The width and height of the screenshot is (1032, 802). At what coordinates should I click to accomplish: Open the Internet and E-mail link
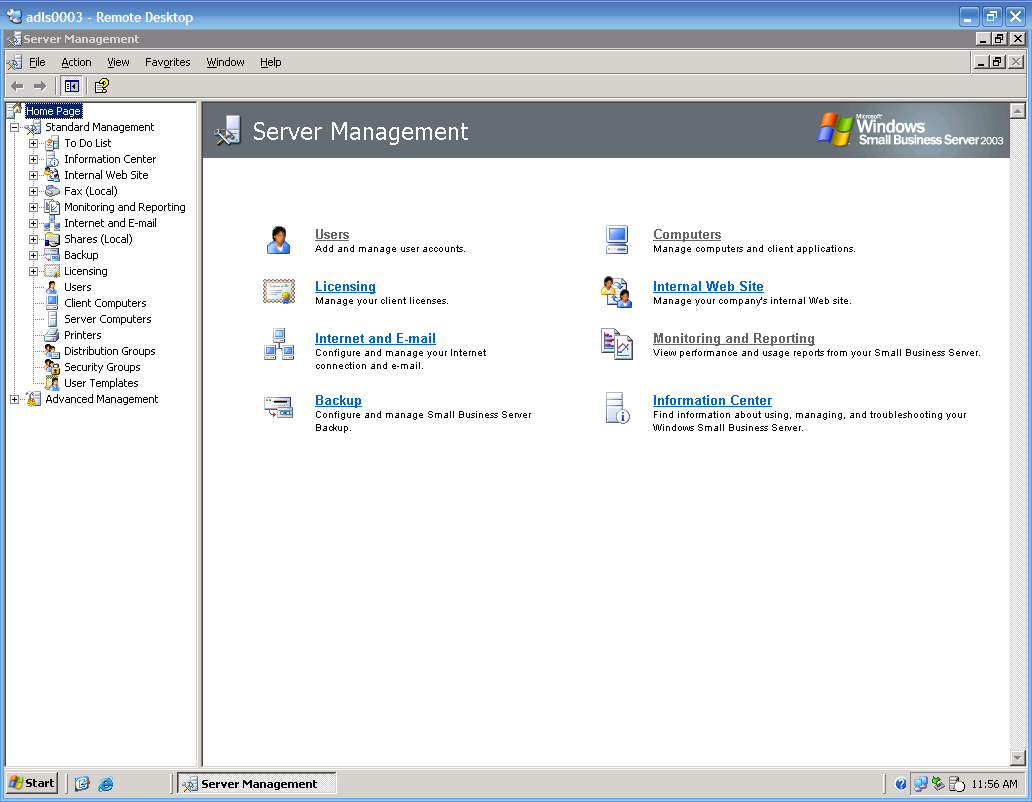pos(375,339)
